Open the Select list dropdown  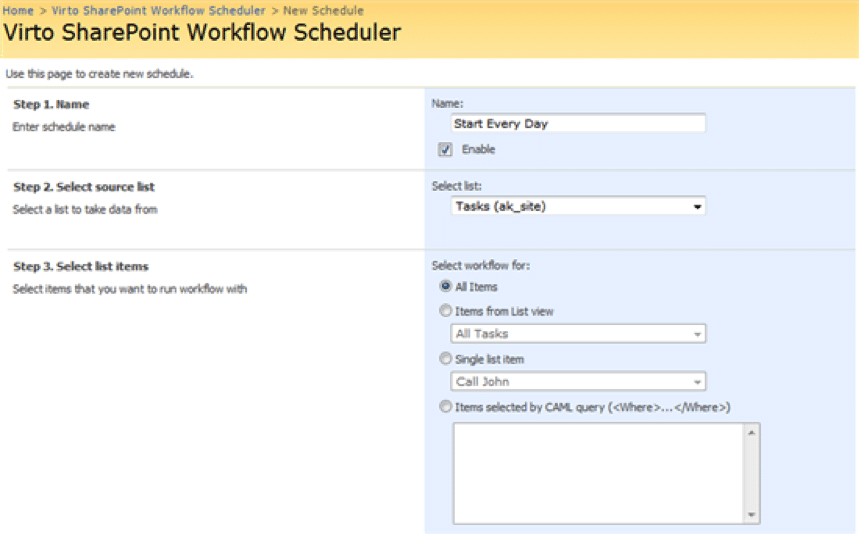[x=578, y=206]
